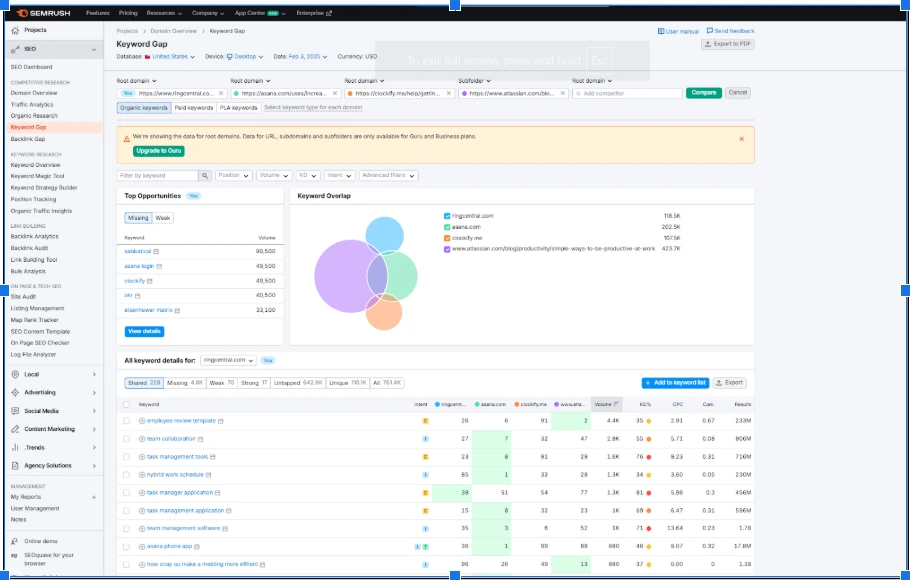Click the View details button

[144, 332]
